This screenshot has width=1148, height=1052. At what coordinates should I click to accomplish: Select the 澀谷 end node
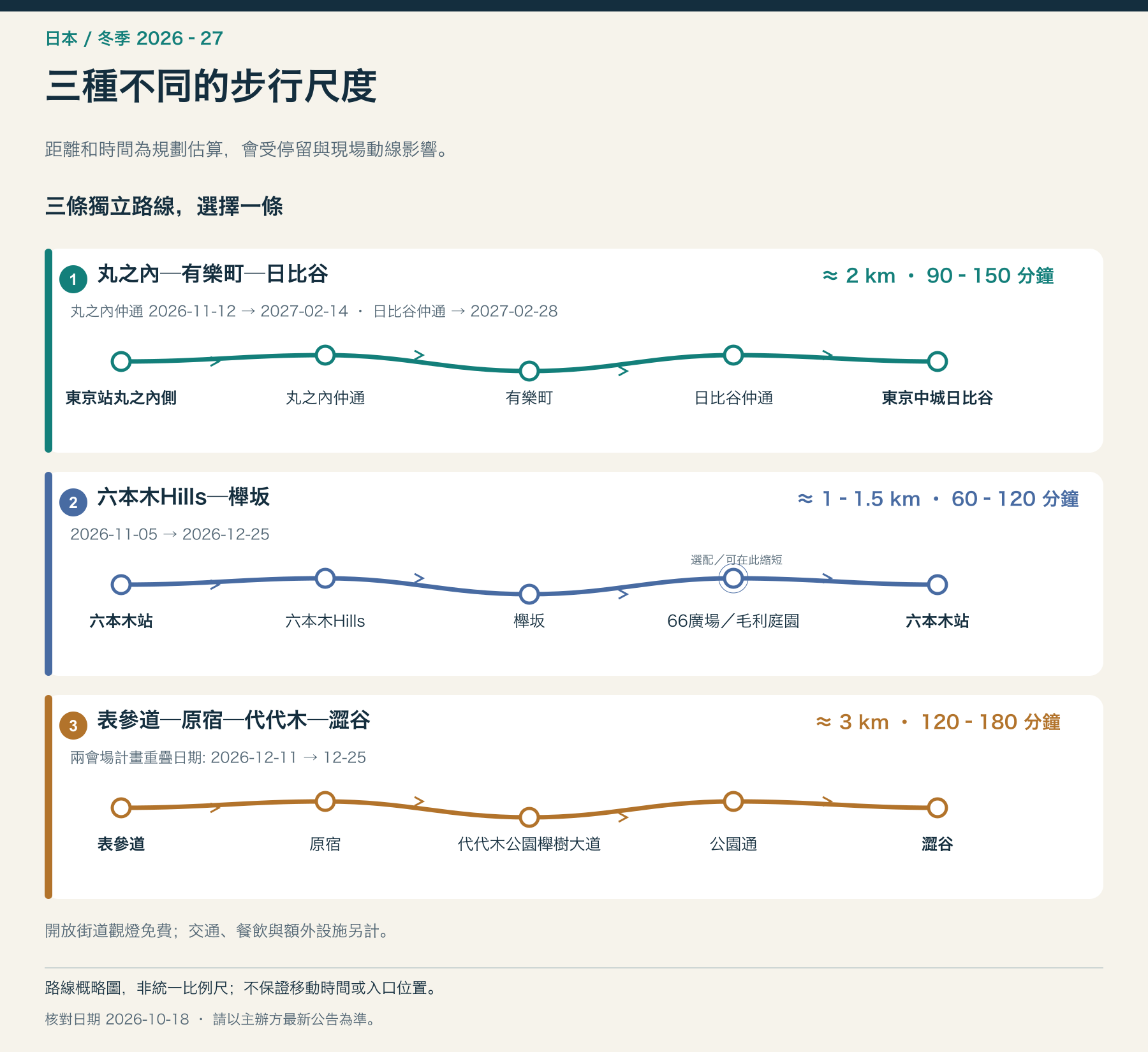[938, 808]
